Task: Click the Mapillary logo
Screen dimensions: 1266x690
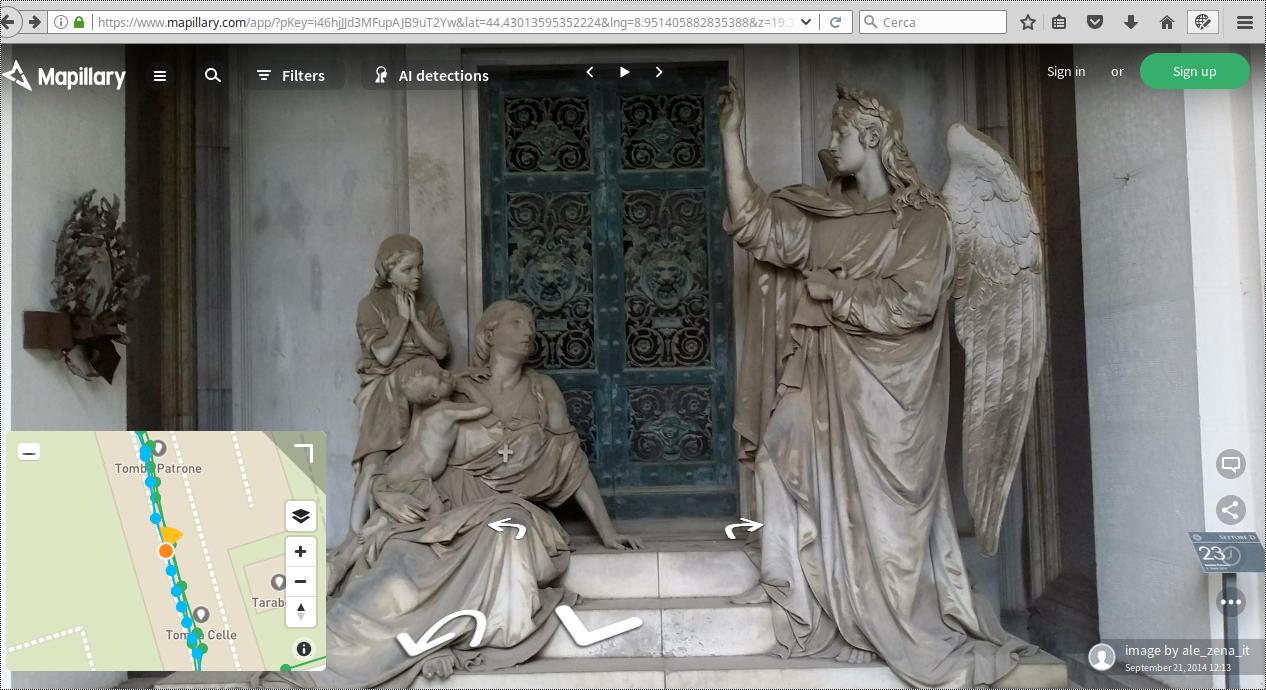Action: [65, 76]
